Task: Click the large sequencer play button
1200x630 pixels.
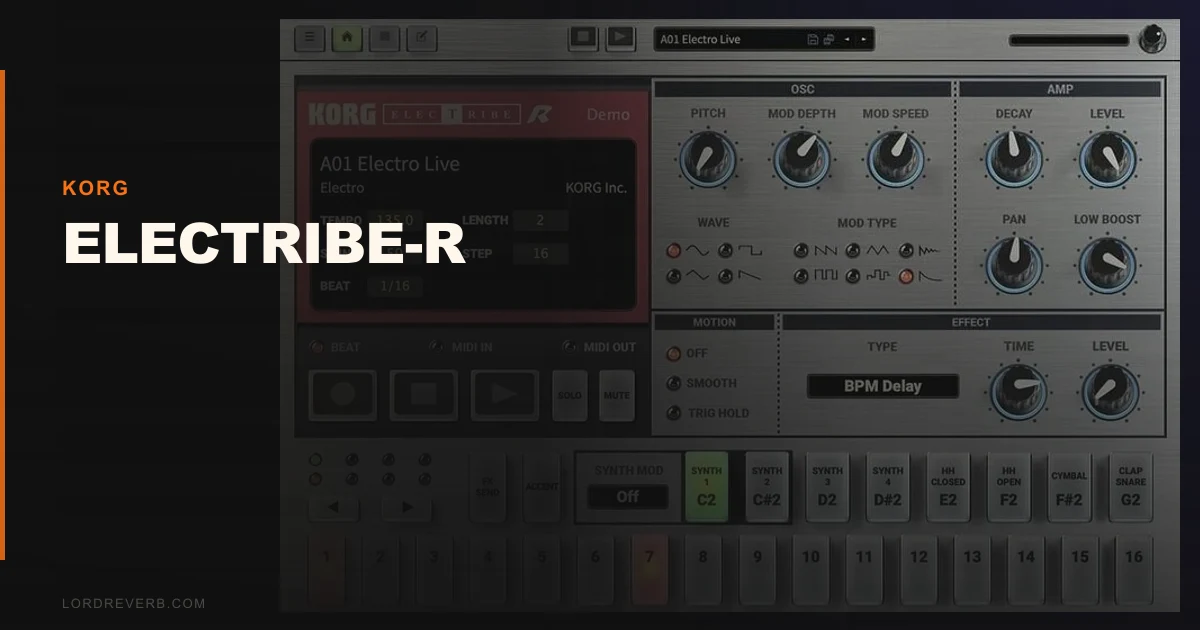Action: [505, 395]
